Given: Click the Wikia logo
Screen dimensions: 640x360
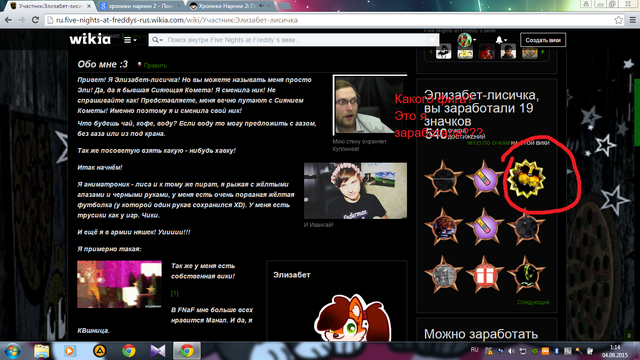Looking at the screenshot, I should pyautogui.click(x=90, y=39).
